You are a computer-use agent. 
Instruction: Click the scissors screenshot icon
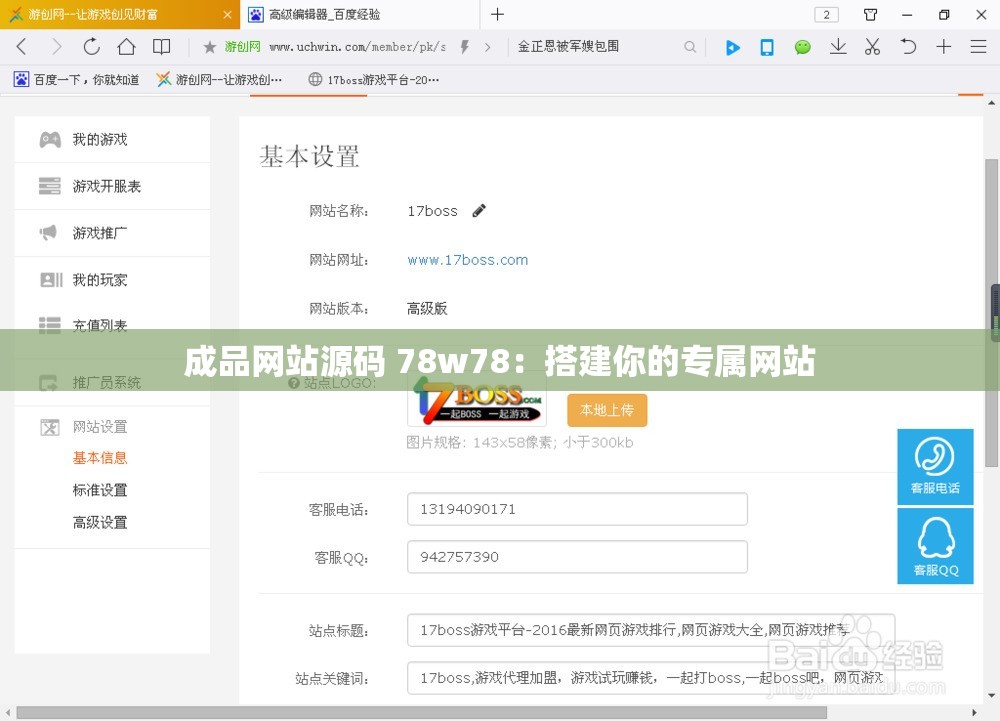[x=872, y=47]
